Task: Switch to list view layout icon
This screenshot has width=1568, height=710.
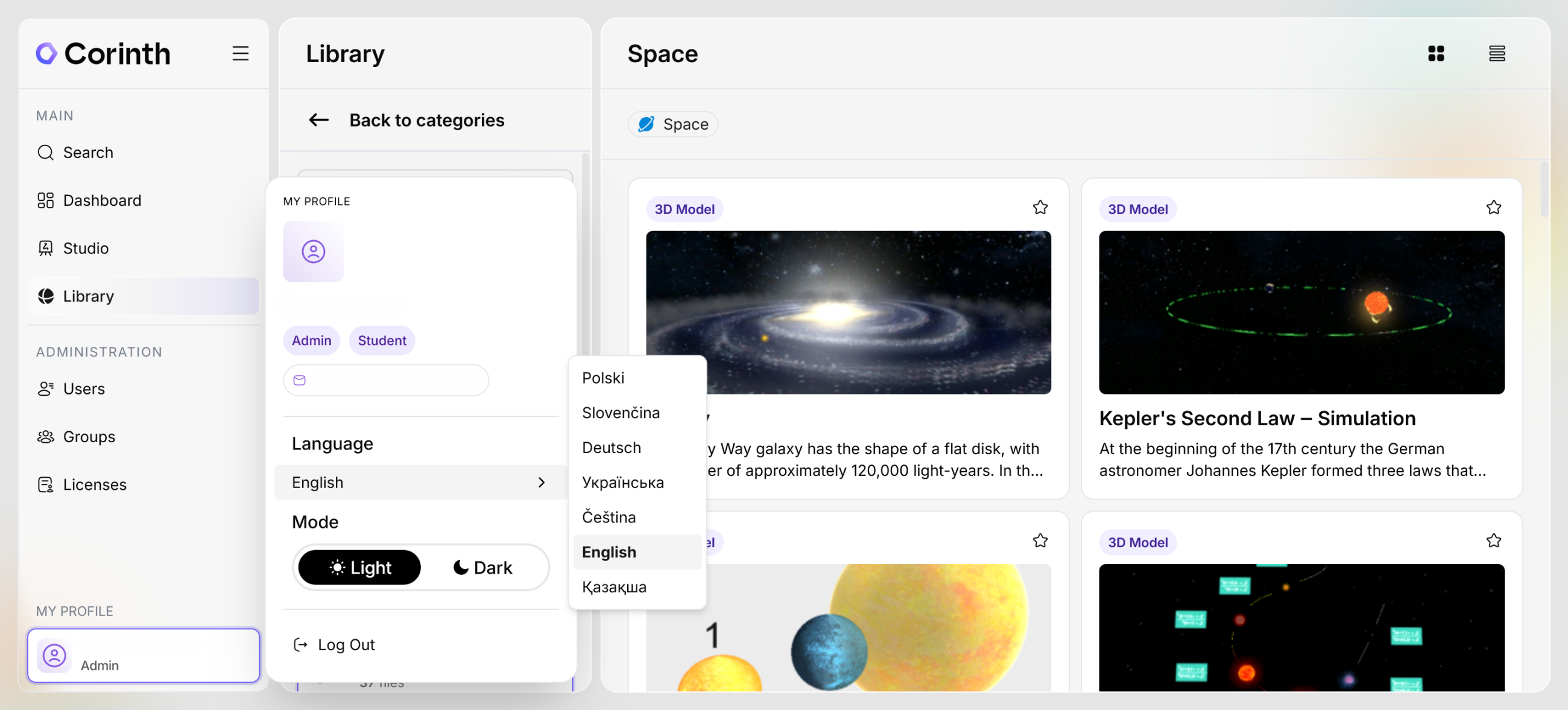Action: (x=1496, y=54)
